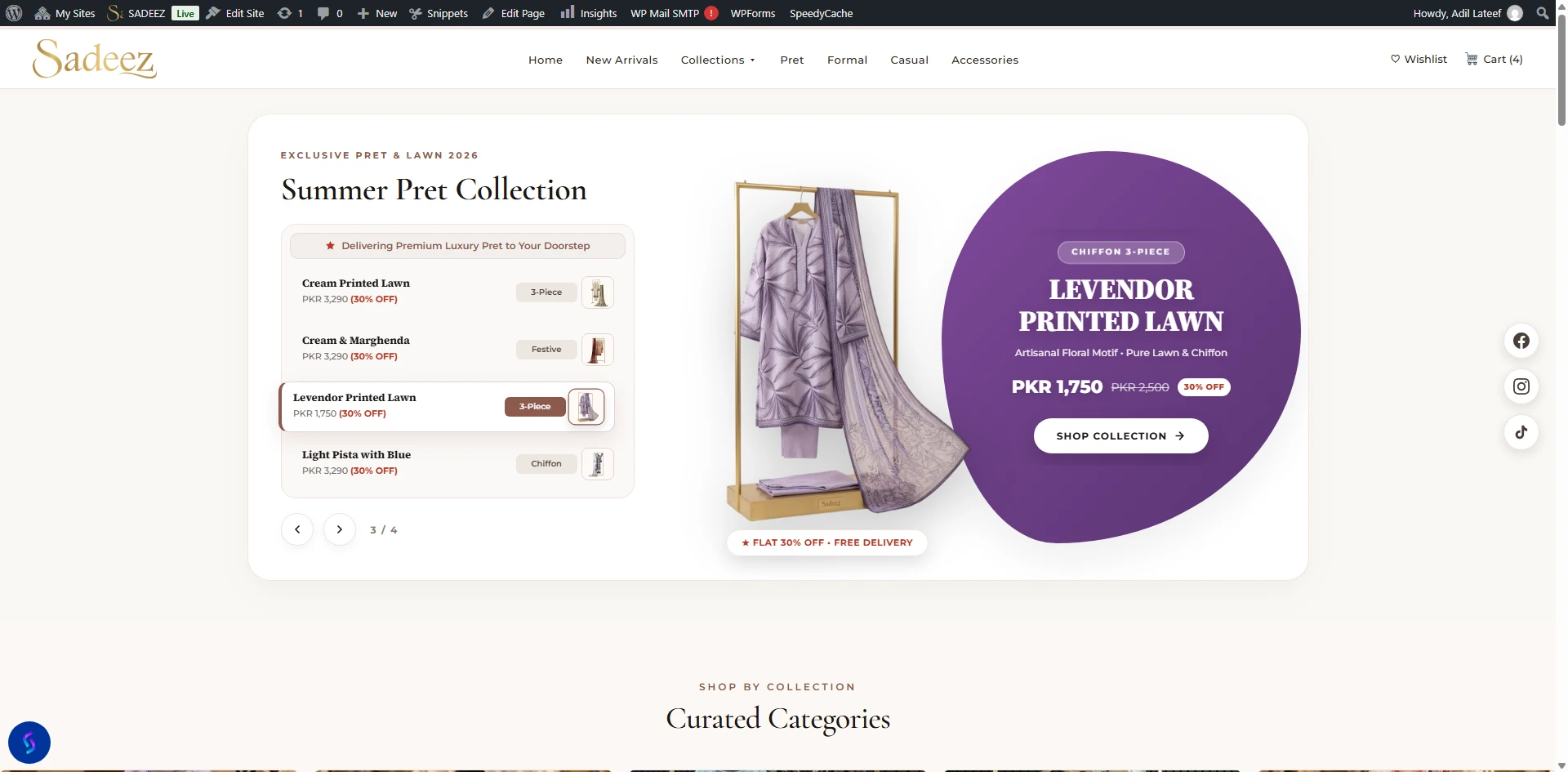The width and height of the screenshot is (1568, 772).
Task: Open the TikTok social icon
Action: coord(1521,432)
